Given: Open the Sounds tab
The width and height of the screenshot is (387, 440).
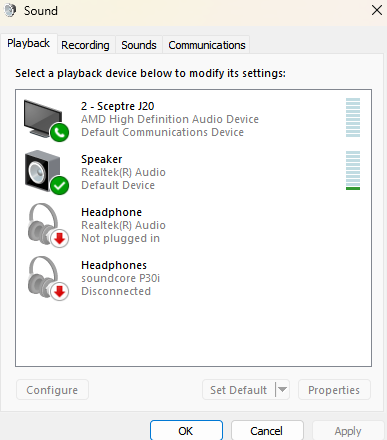Looking at the screenshot, I should (x=139, y=45).
